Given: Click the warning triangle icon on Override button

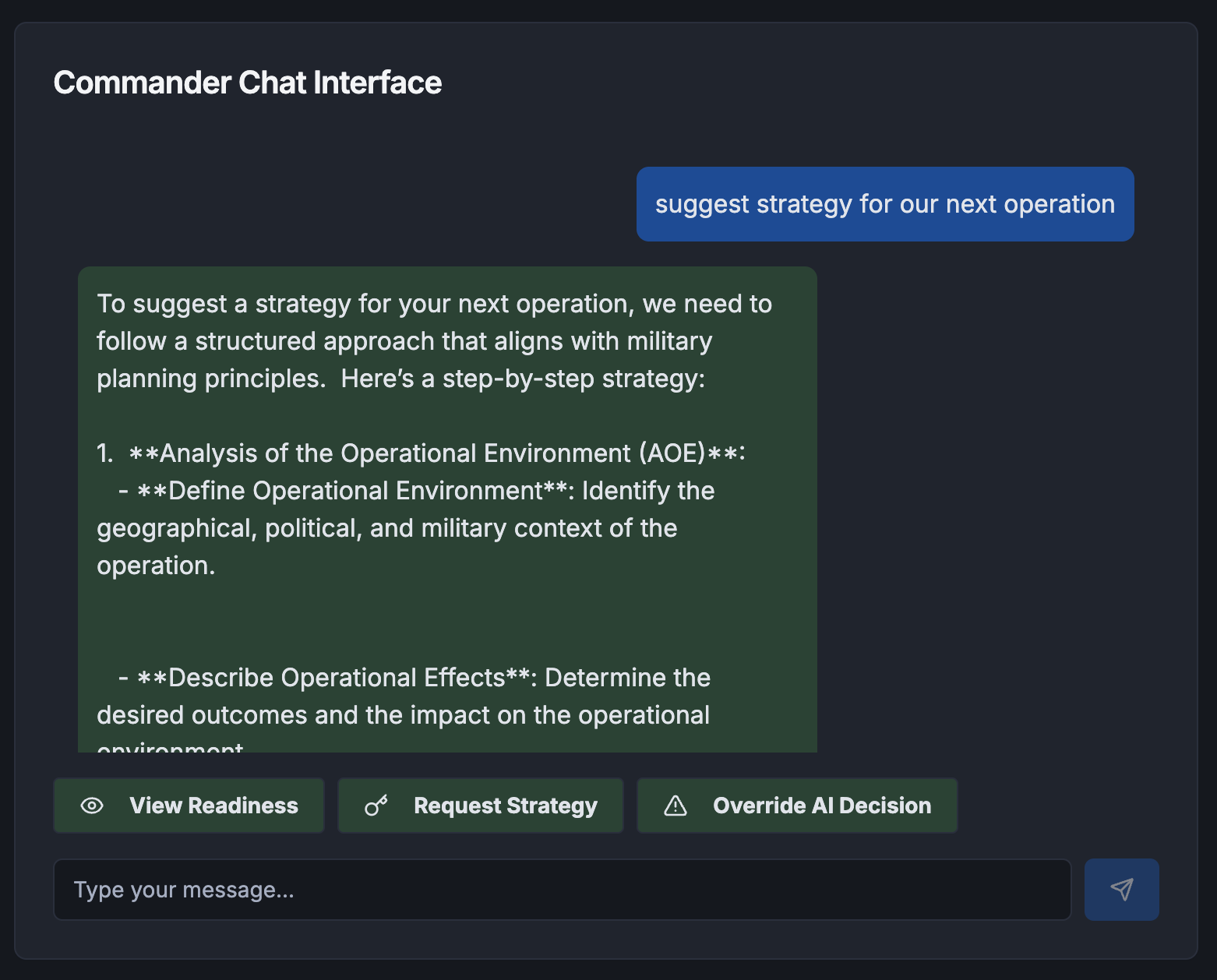Looking at the screenshot, I should coord(676,806).
